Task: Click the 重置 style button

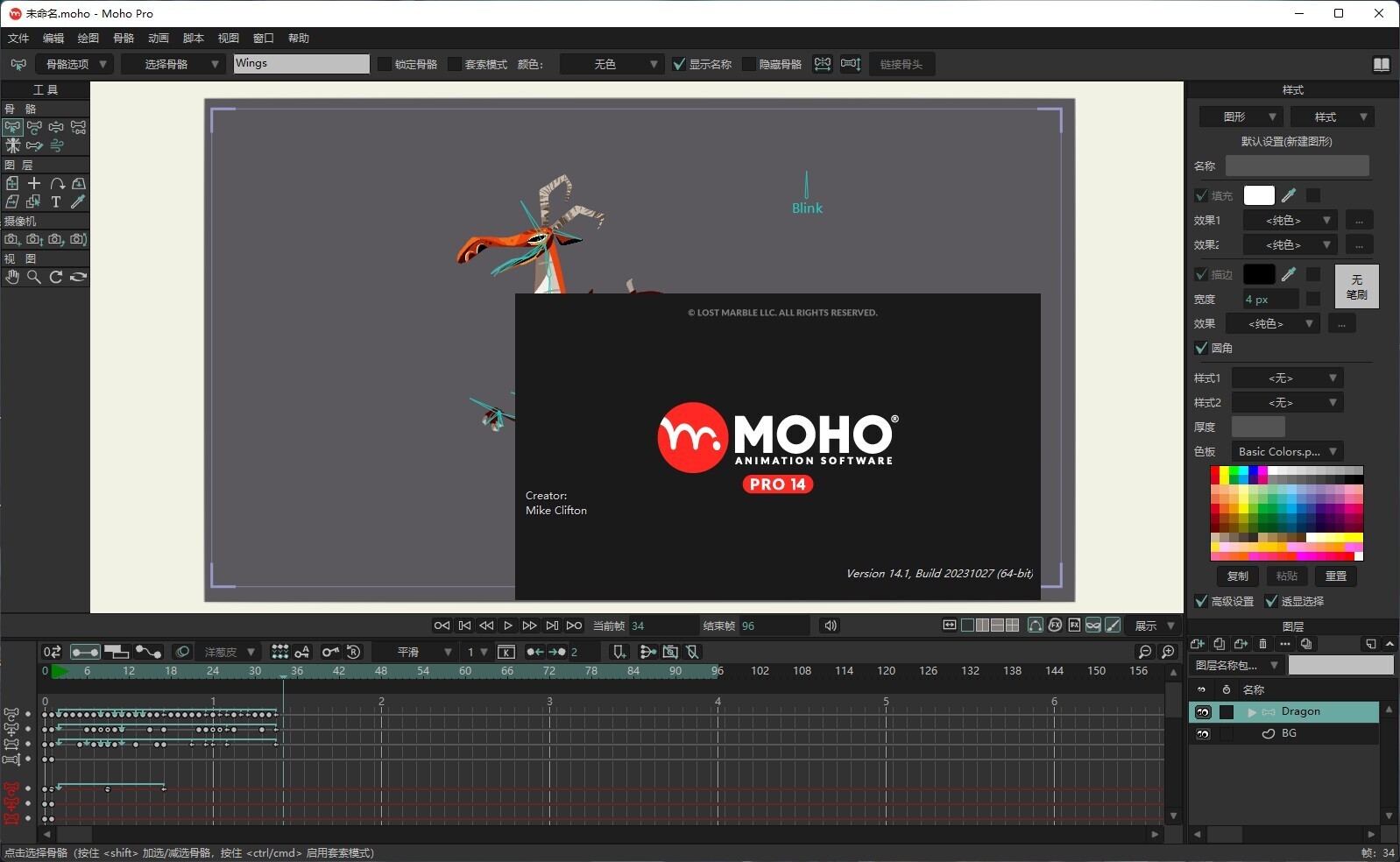Action: [1336, 576]
